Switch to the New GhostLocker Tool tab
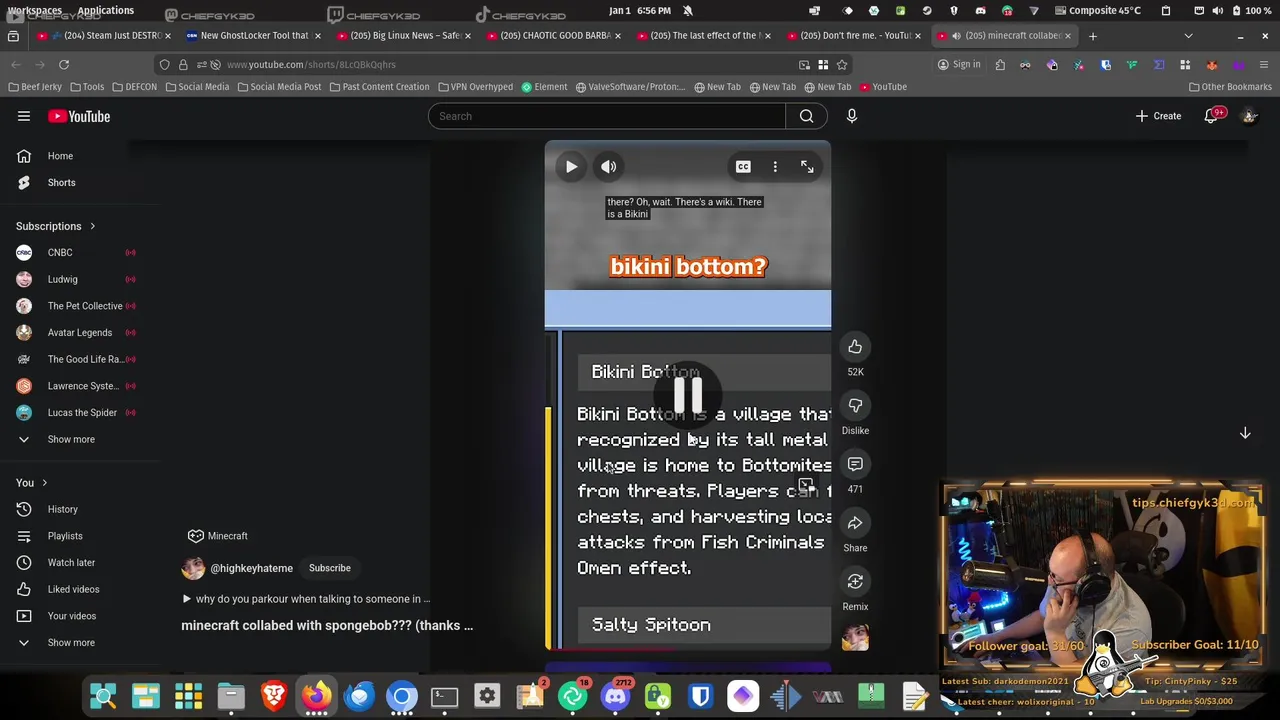Screen dimensions: 1280x720 tap(254, 36)
